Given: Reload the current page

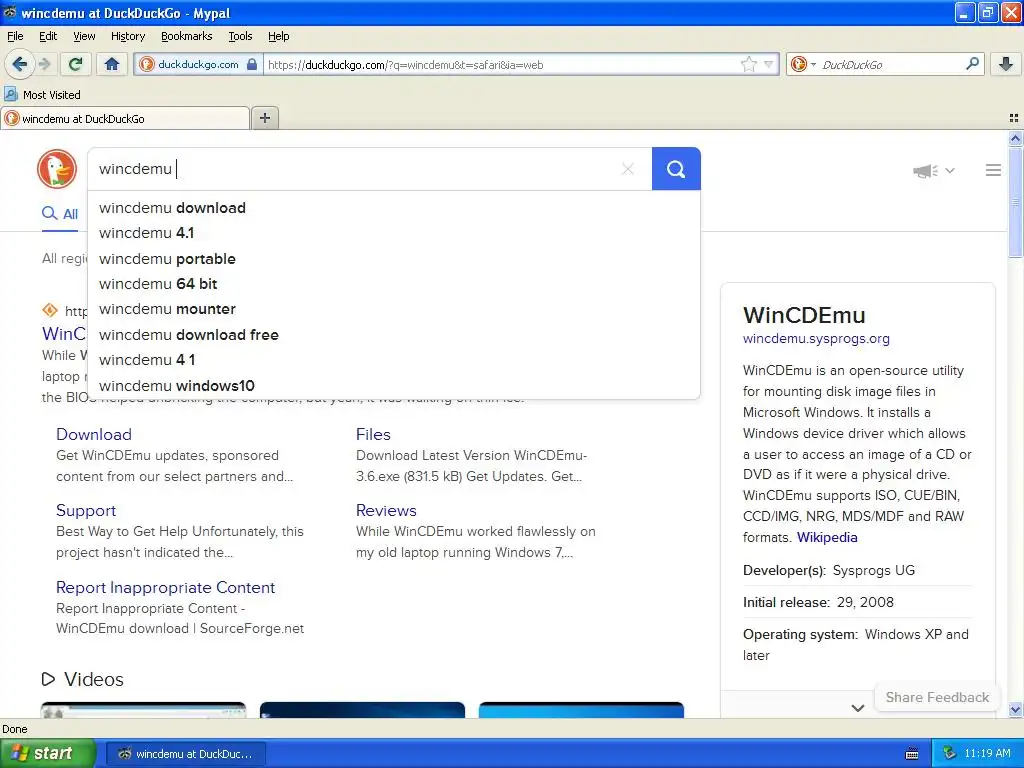Looking at the screenshot, I should [x=75, y=64].
